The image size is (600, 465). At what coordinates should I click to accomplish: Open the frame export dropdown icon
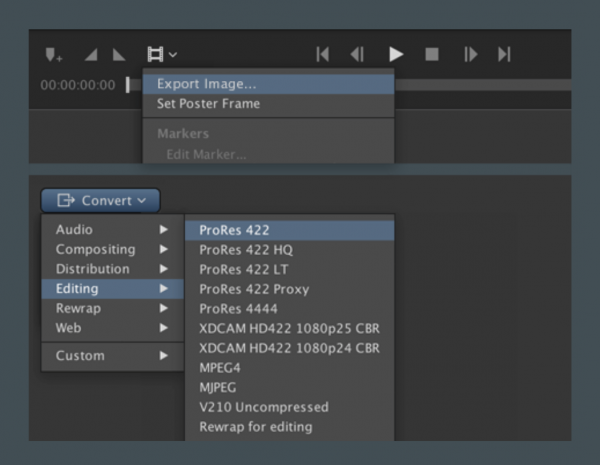(x=160, y=54)
